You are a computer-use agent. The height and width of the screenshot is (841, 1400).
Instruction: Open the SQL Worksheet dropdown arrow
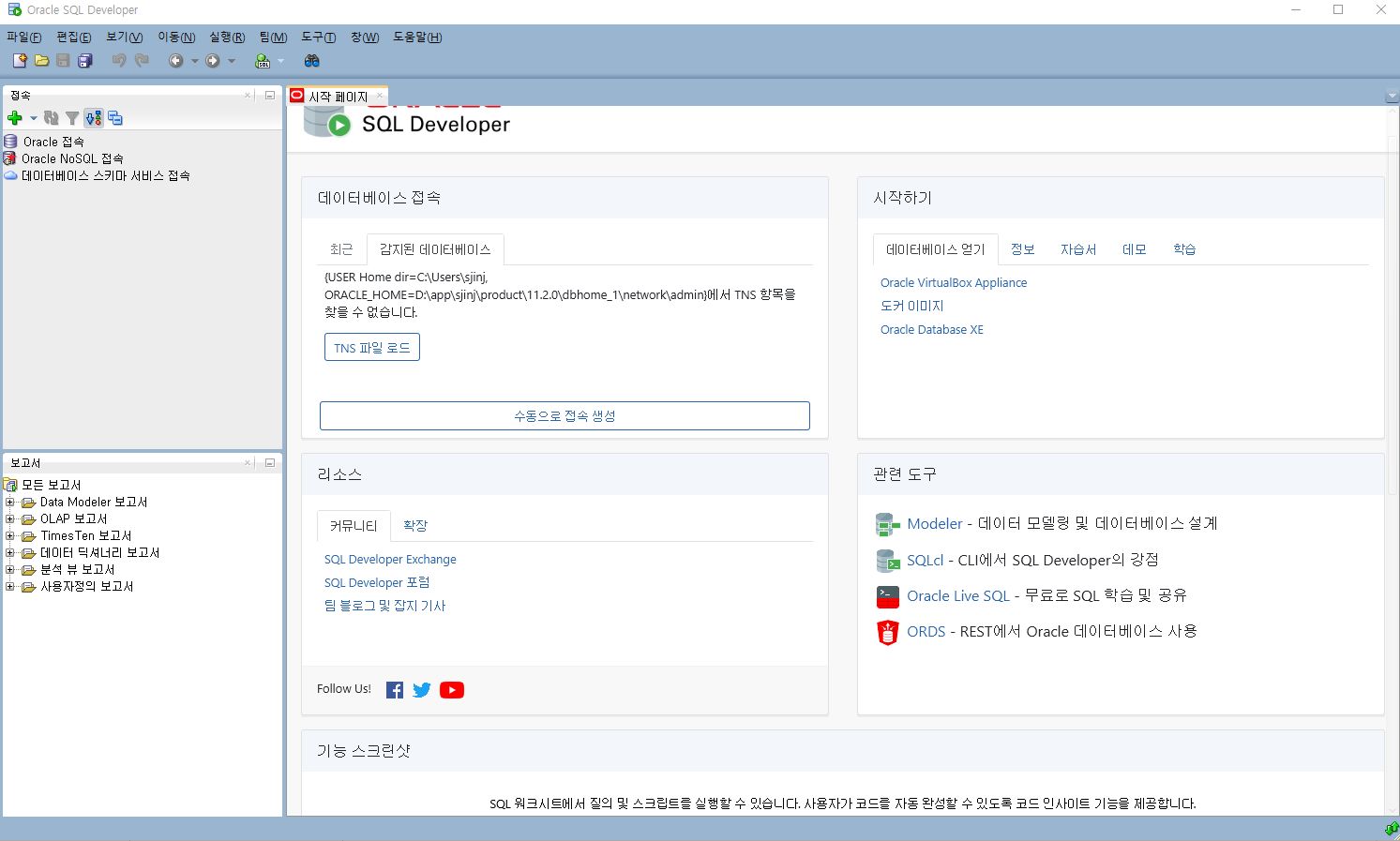click(x=280, y=61)
